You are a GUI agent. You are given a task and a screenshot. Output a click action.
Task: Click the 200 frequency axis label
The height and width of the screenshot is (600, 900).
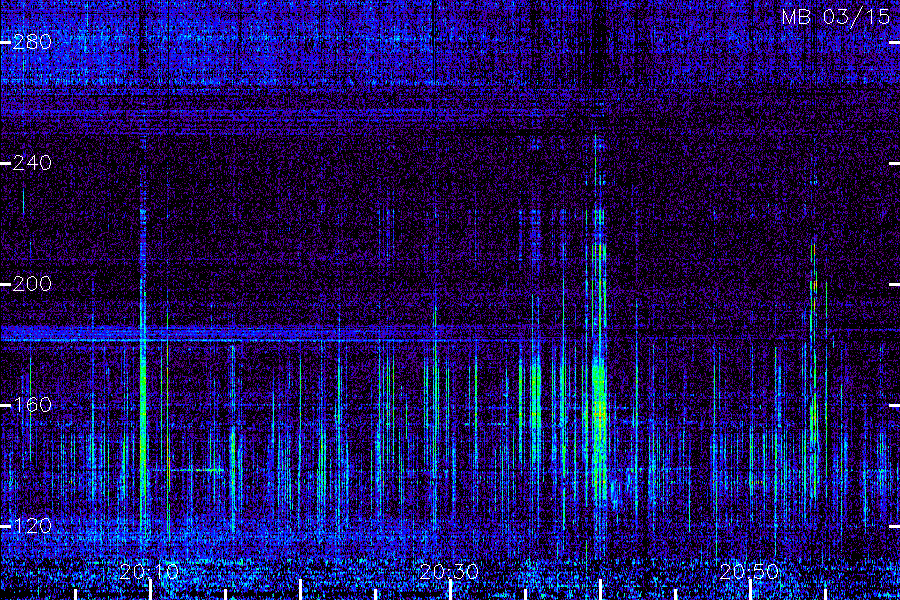pyautogui.click(x=32, y=284)
